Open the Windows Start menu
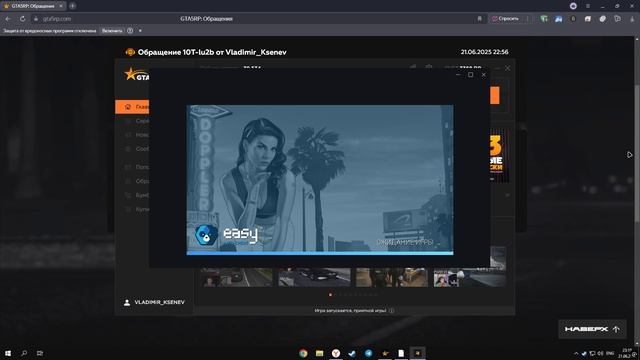Screen dimensions: 640x360 coord(8,353)
